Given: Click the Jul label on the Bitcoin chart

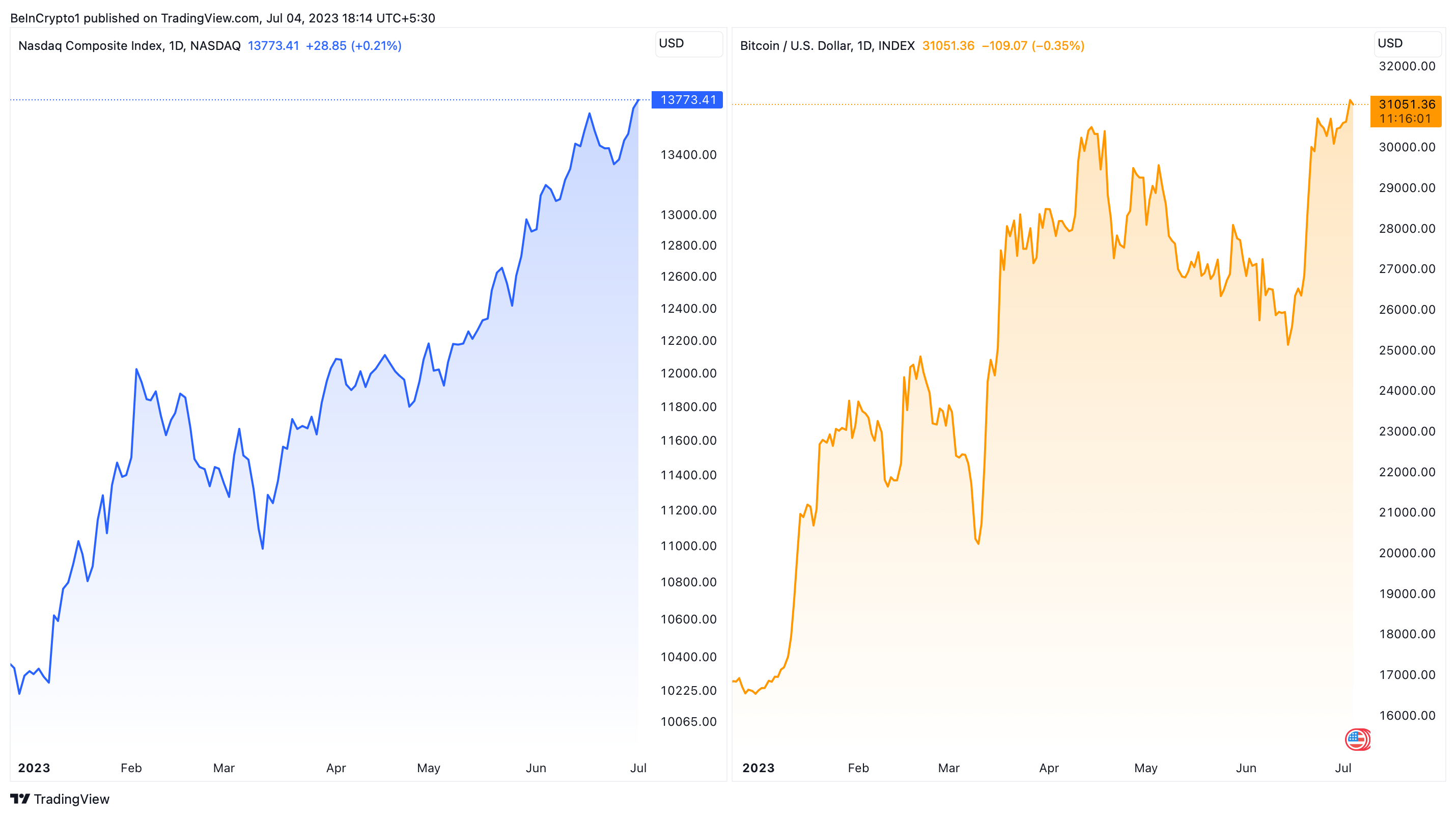Looking at the screenshot, I should [1343, 768].
